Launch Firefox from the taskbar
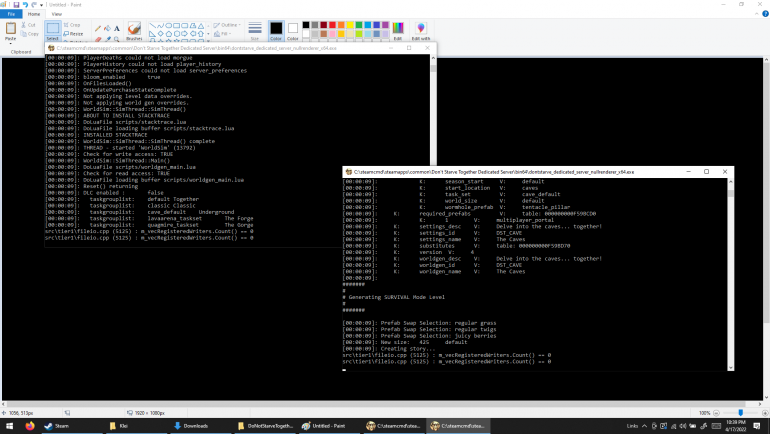Screen dimensions: 770x434 30,426
